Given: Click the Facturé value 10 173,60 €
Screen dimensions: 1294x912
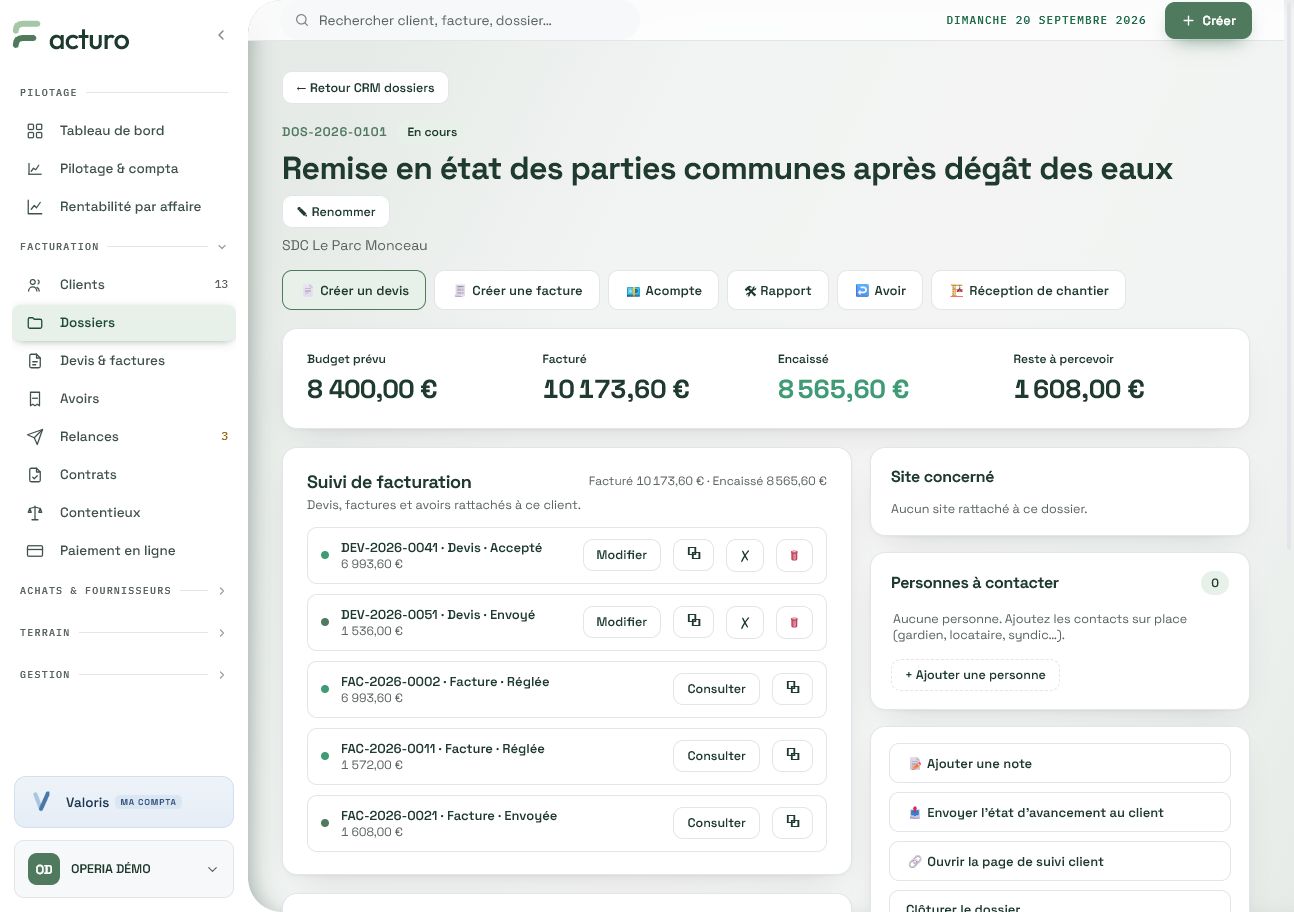Looking at the screenshot, I should tap(616, 389).
